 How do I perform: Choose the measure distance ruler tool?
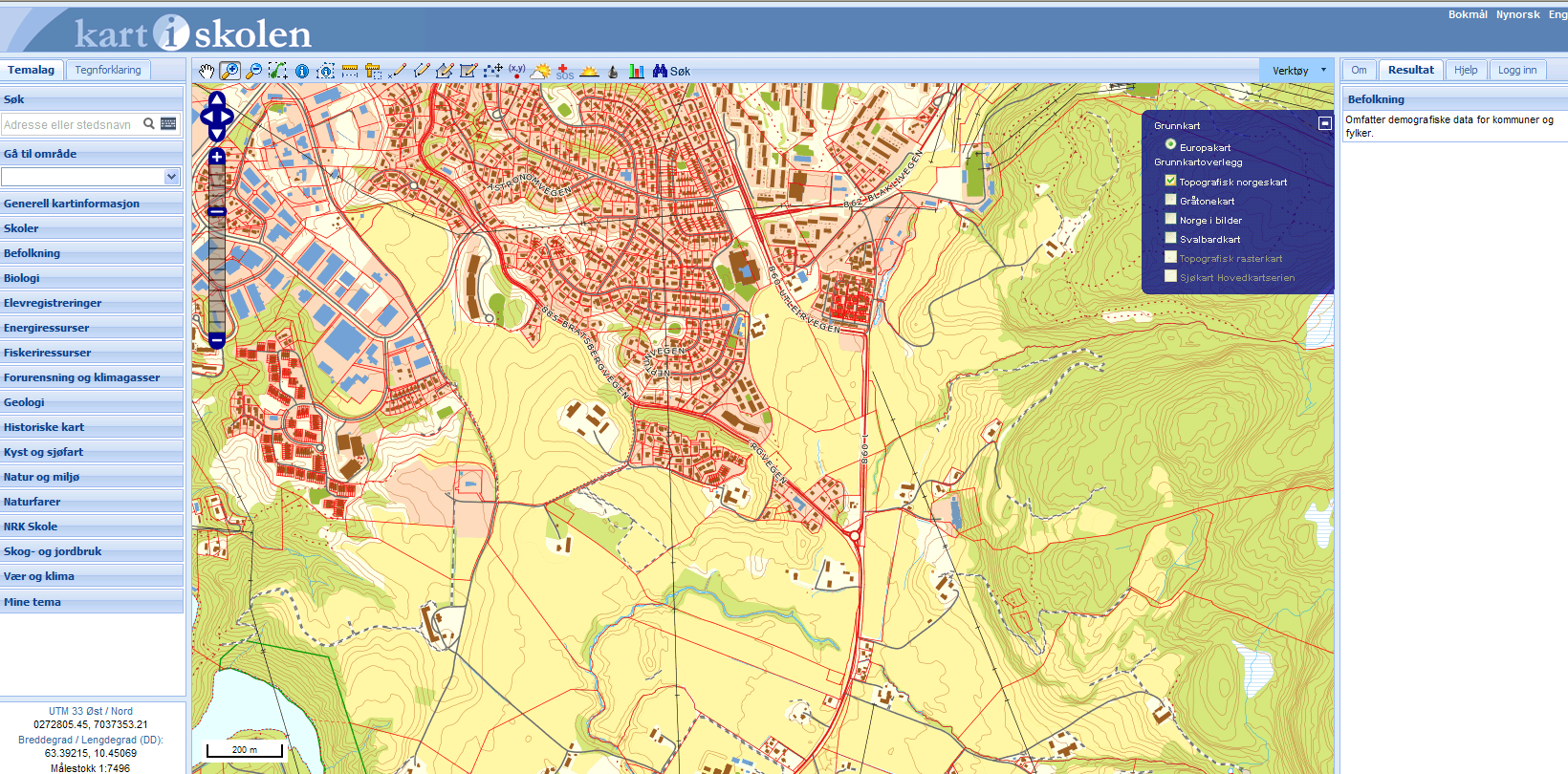[350, 71]
